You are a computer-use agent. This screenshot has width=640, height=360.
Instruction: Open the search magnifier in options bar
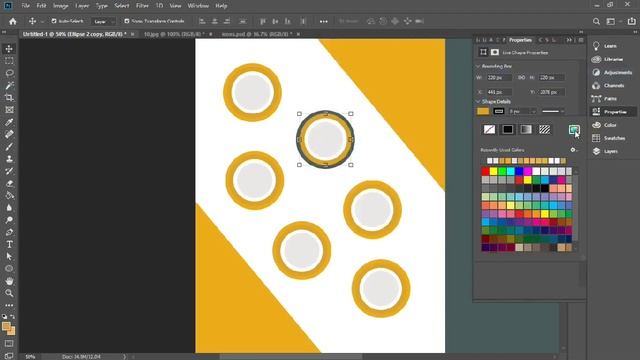(x=596, y=21)
